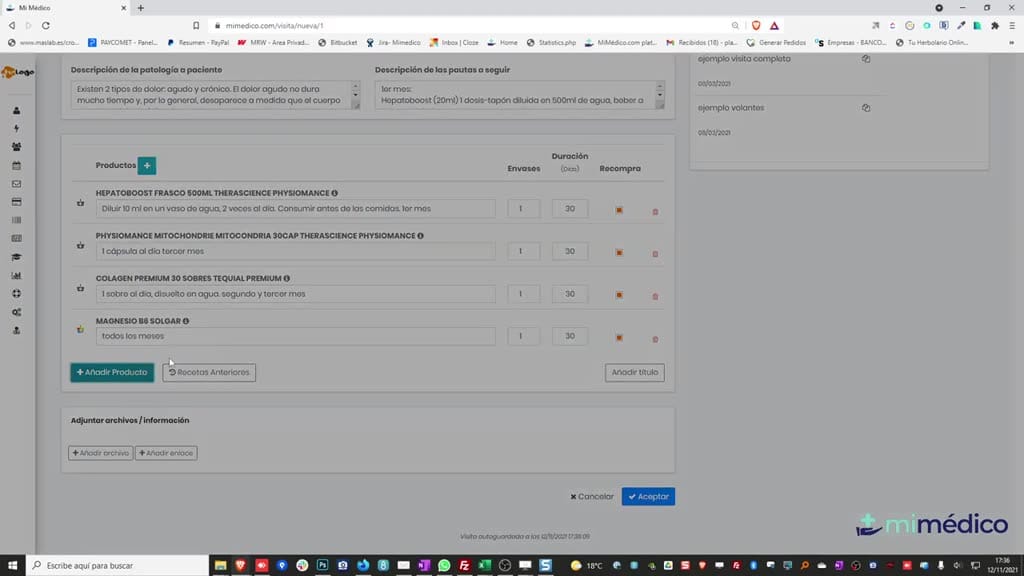This screenshot has height=576, width=1024.
Task: Open the settings gears sidebar icon
Action: click(x=16, y=312)
